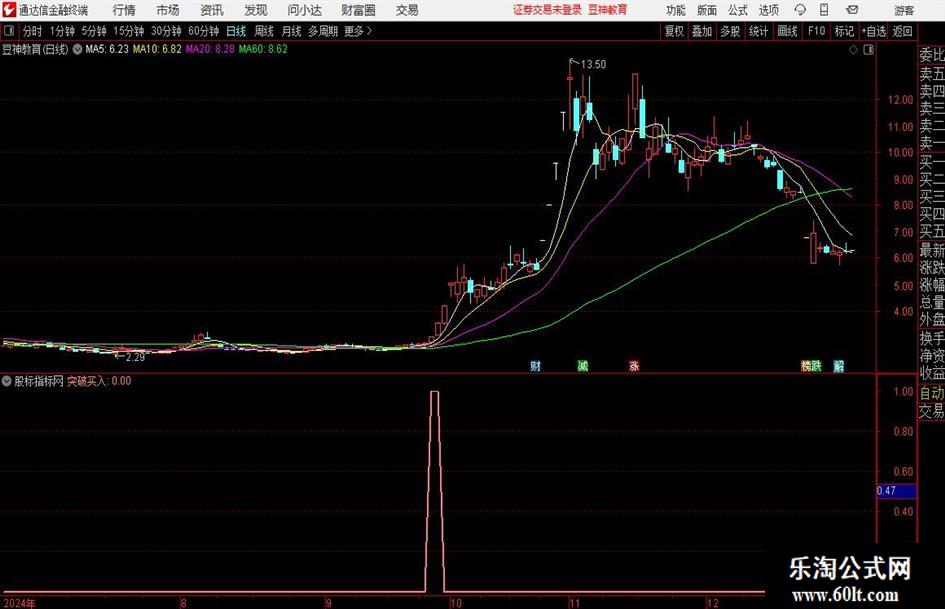
Task: Open F10 company info
Action: [x=817, y=31]
